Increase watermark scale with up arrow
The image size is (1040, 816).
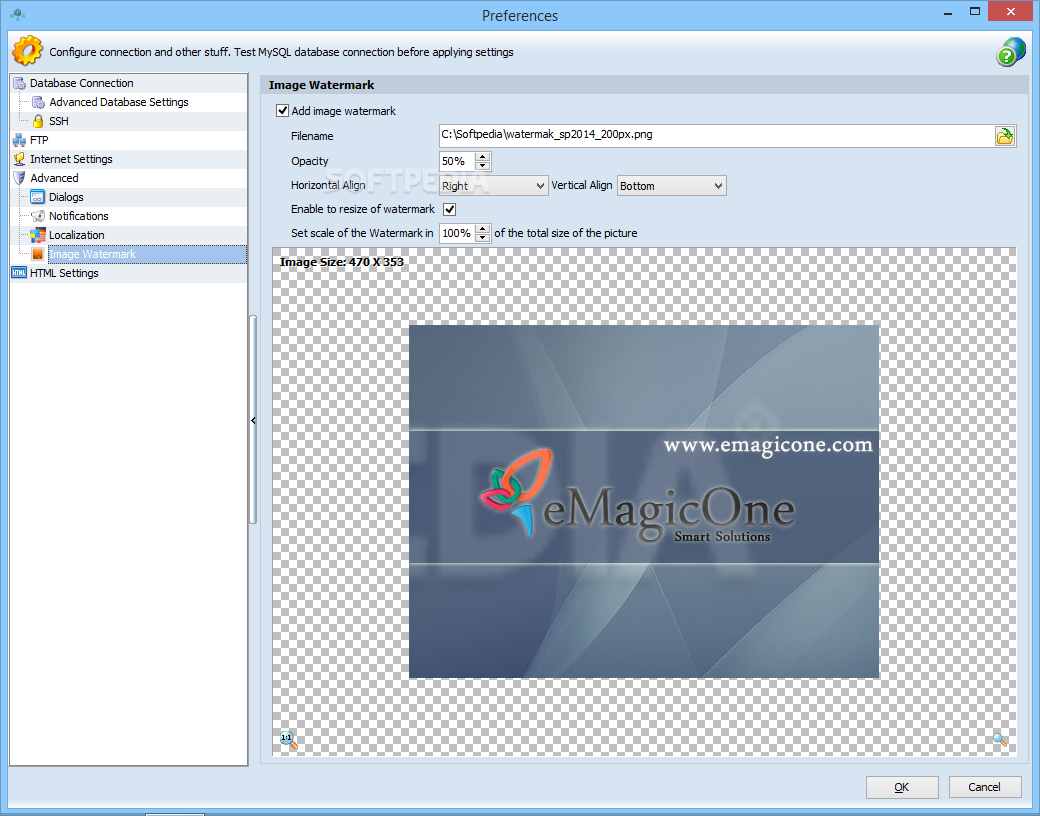[x=483, y=229]
